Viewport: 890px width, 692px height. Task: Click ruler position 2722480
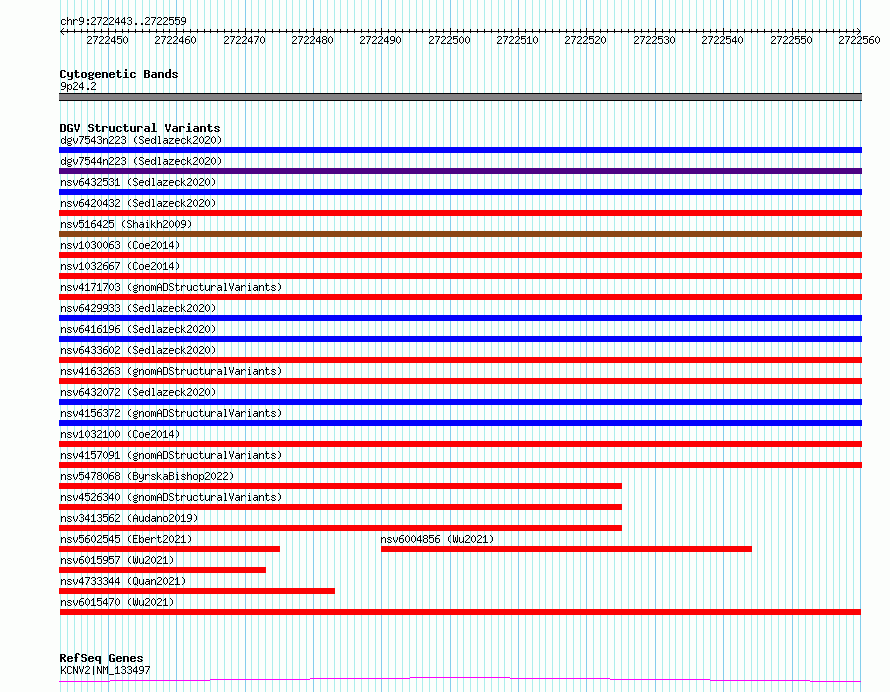pos(312,40)
